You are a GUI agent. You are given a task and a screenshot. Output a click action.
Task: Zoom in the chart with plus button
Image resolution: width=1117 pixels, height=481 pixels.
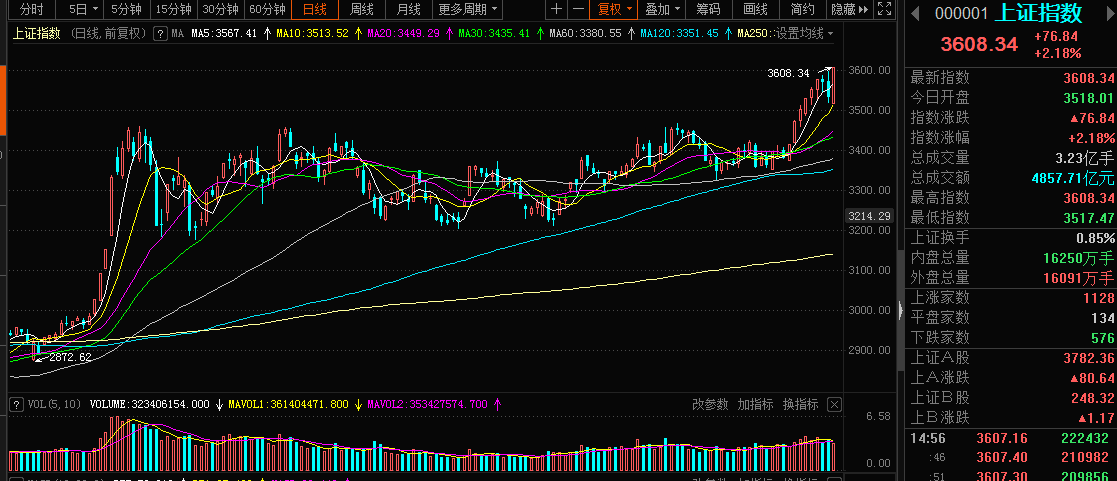pyautogui.click(x=556, y=9)
